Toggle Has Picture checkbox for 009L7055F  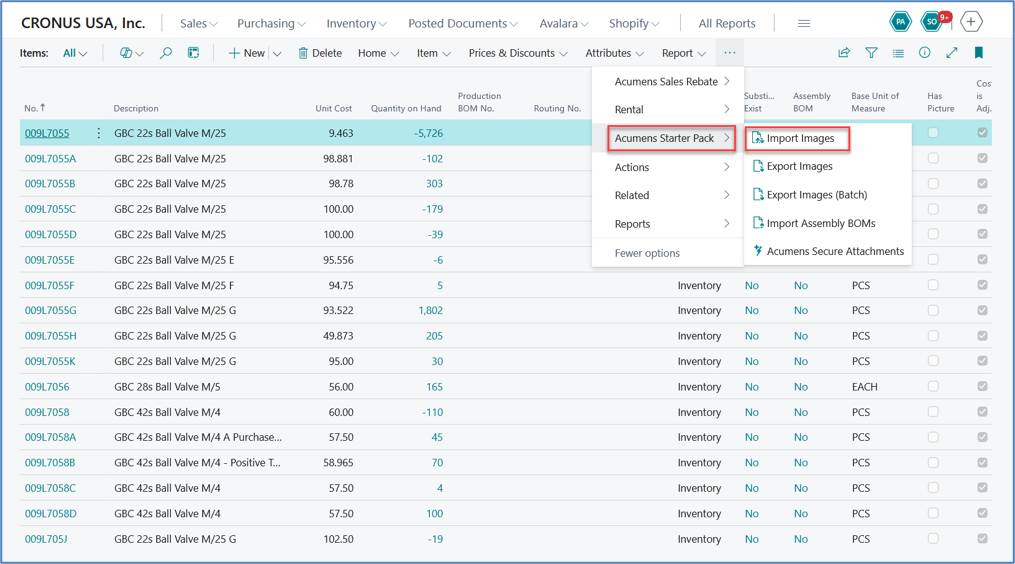tap(933, 285)
